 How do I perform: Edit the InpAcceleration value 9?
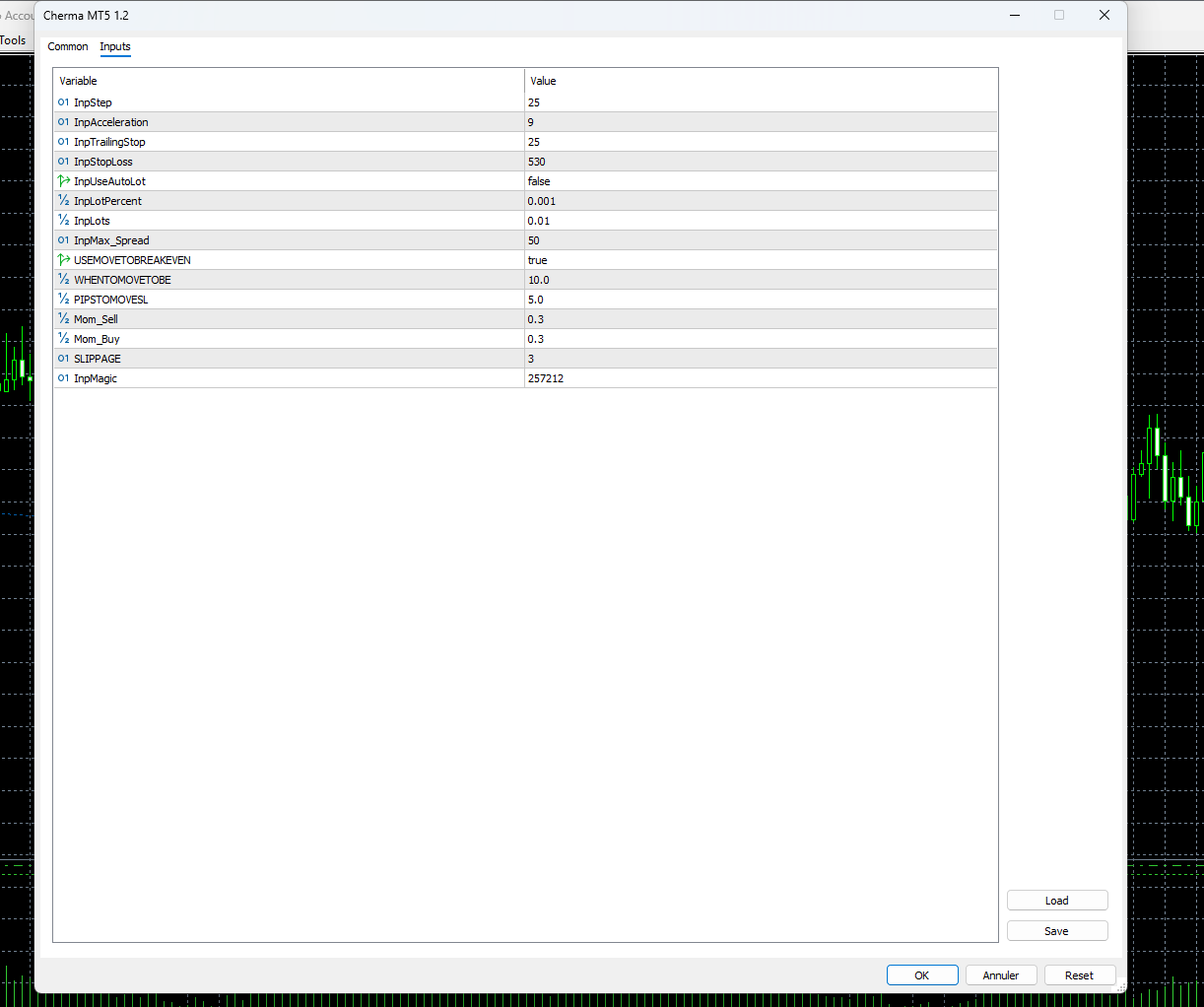click(761, 122)
